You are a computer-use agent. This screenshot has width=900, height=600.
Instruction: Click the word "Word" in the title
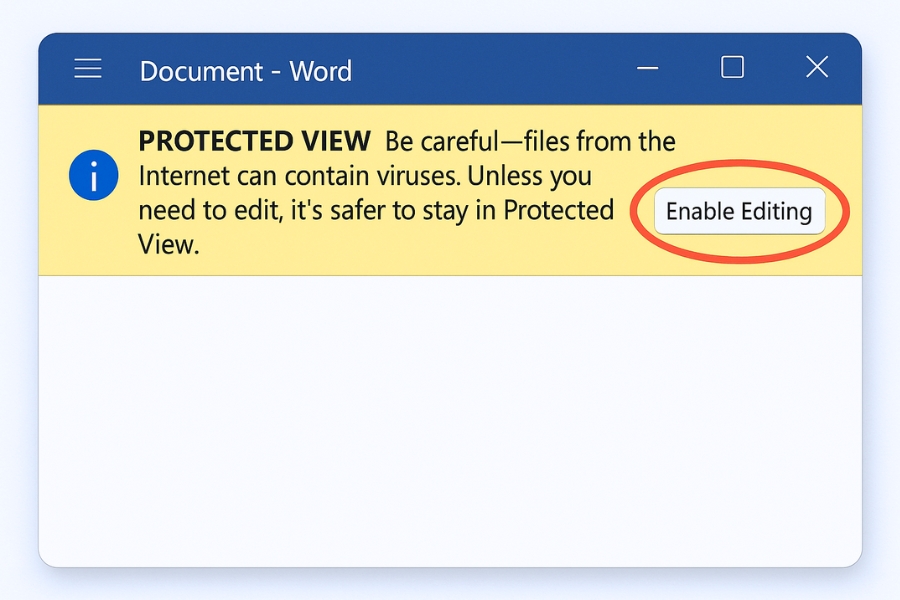(x=321, y=71)
